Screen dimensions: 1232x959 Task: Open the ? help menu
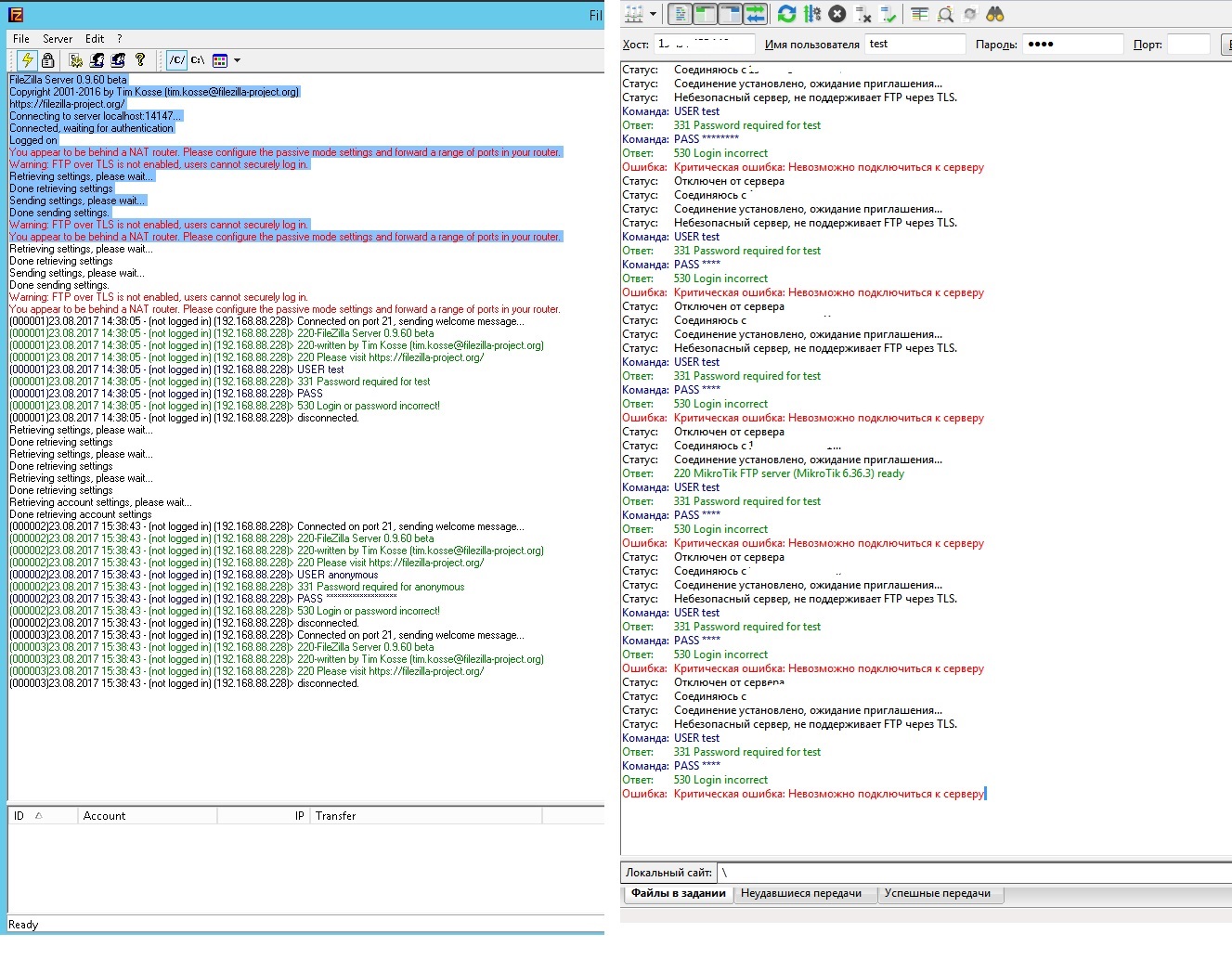point(119,39)
